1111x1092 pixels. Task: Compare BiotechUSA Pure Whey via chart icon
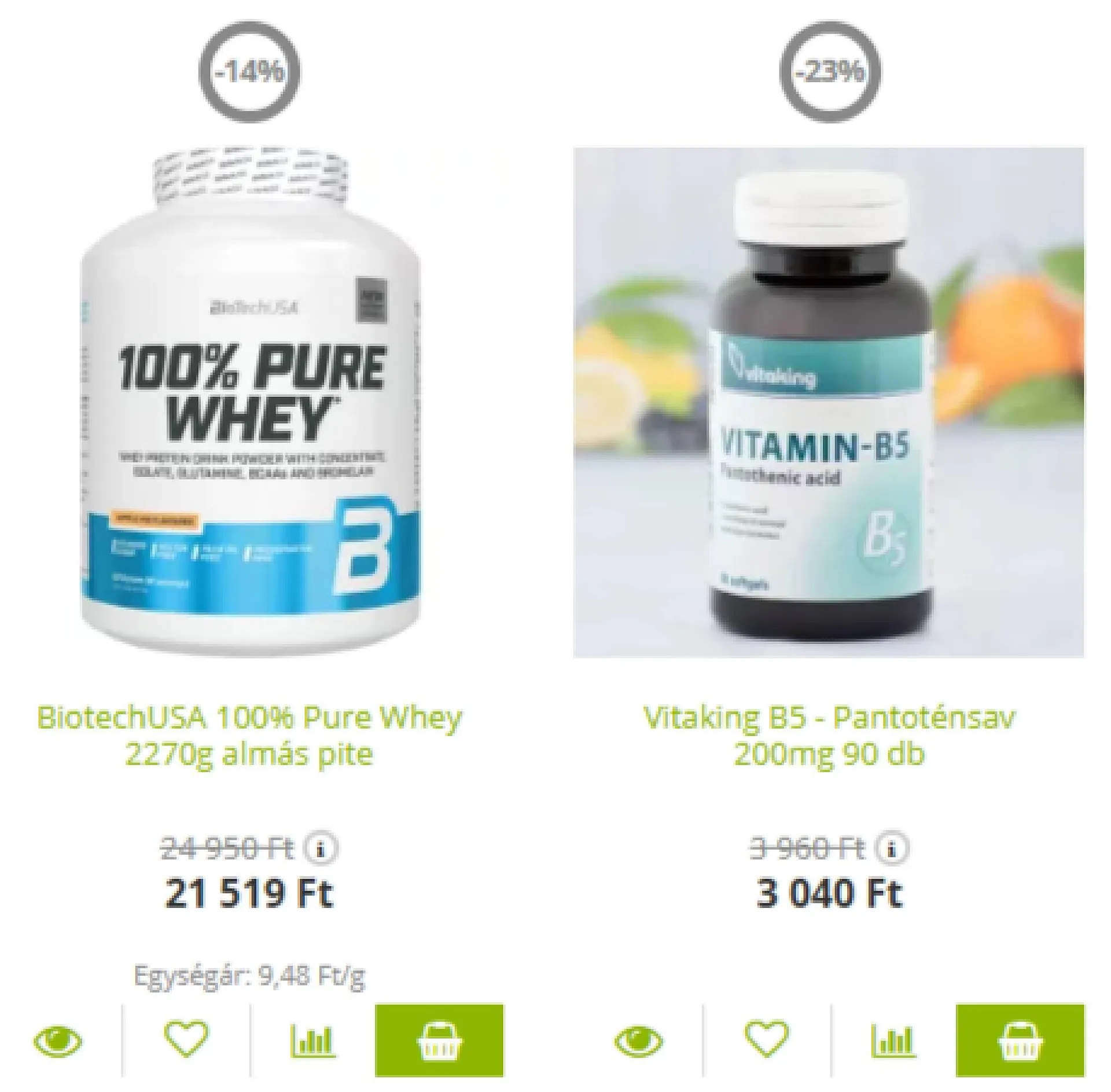click(x=312, y=1040)
